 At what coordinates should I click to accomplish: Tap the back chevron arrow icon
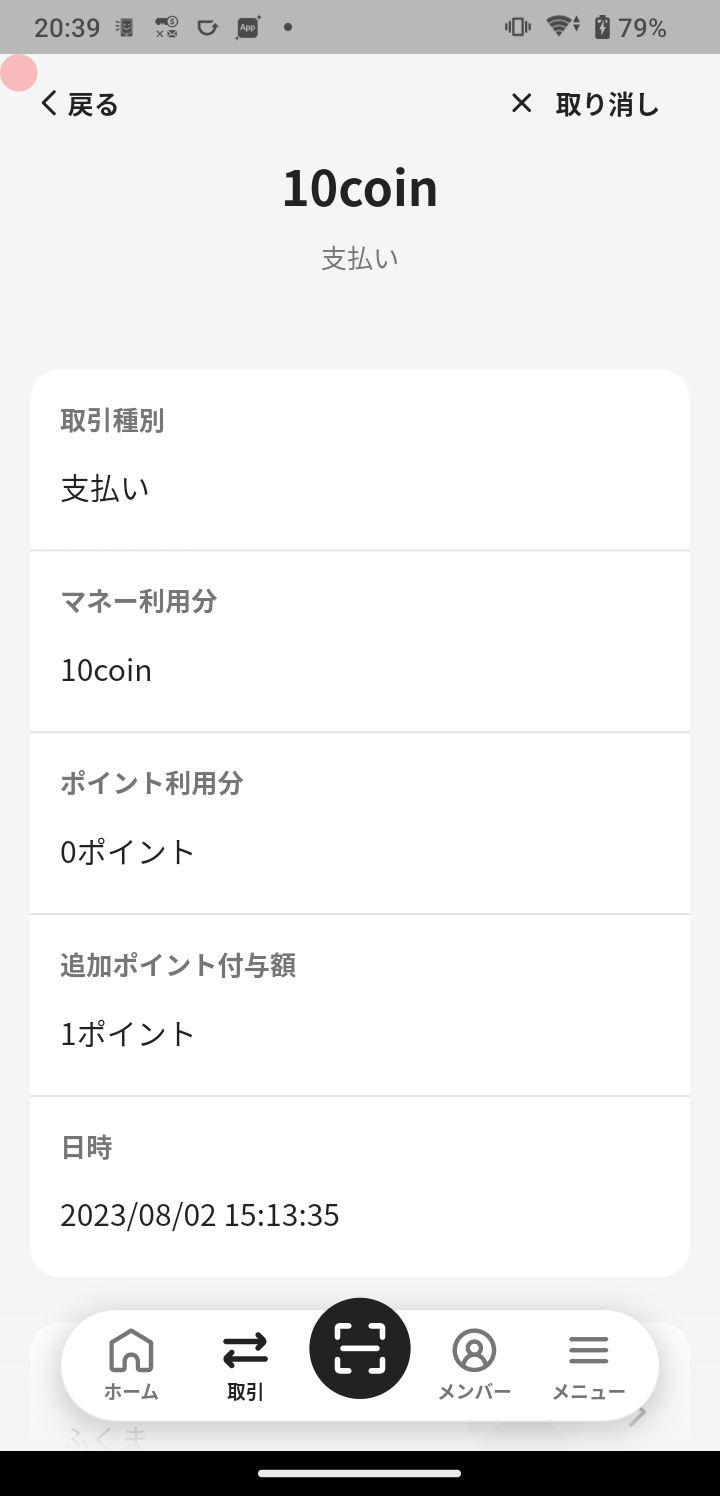pos(48,103)
